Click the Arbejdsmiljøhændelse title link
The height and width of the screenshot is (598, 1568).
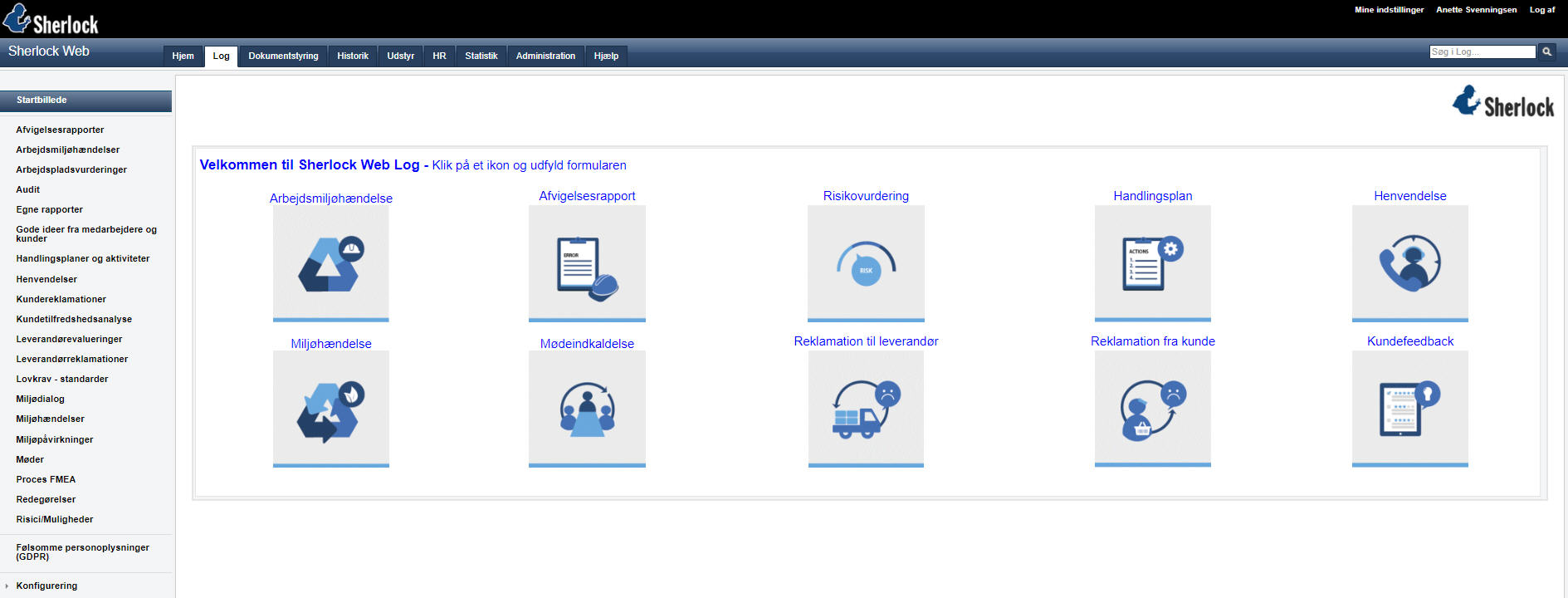tap(330, 199)
